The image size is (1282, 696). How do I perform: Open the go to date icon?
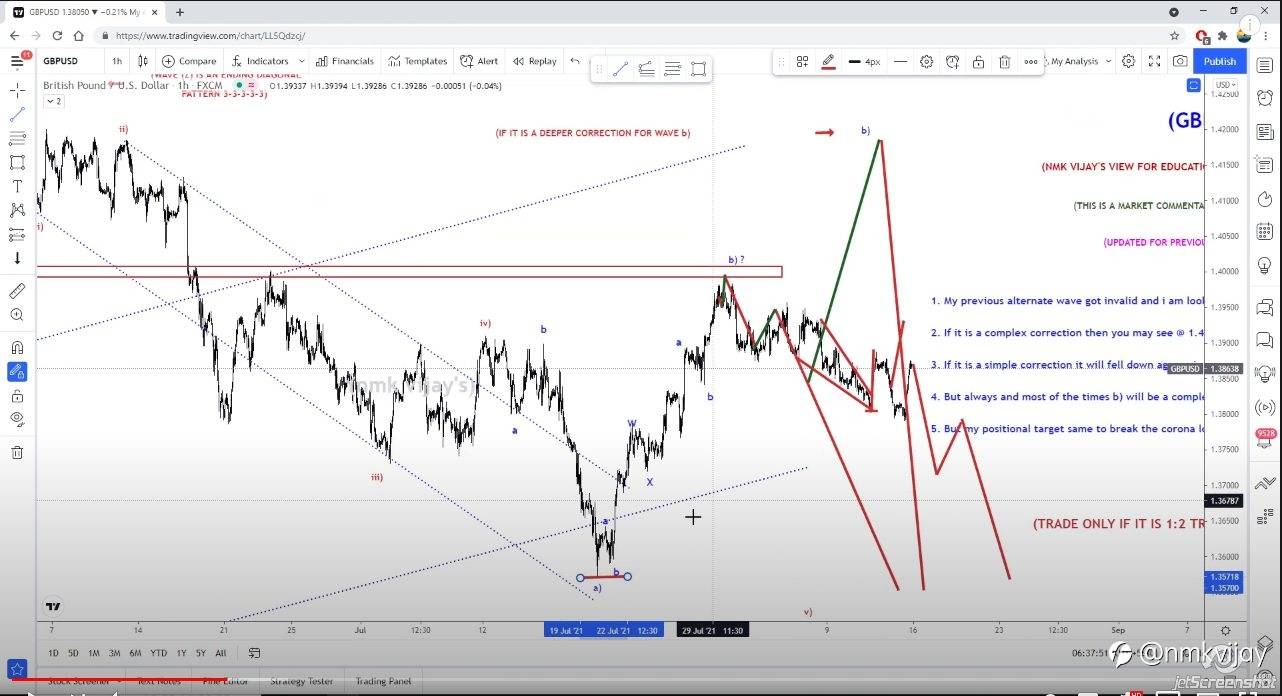click(x=254, y=653)
